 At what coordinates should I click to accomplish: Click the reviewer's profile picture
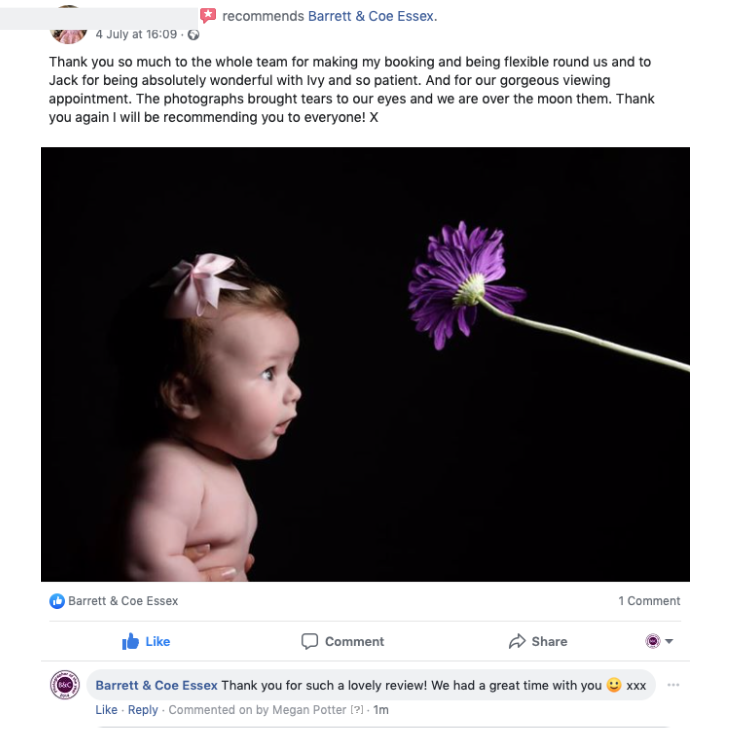point(68,27)
